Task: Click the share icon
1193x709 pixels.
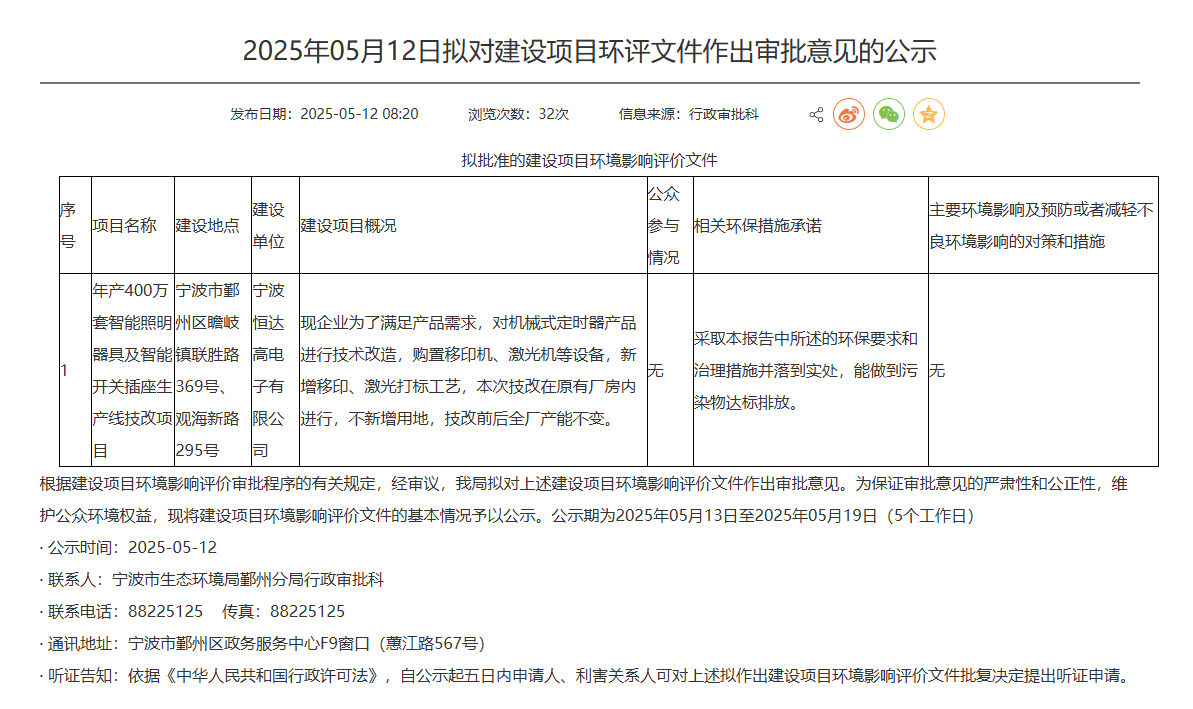Action: tap(816, 115)
